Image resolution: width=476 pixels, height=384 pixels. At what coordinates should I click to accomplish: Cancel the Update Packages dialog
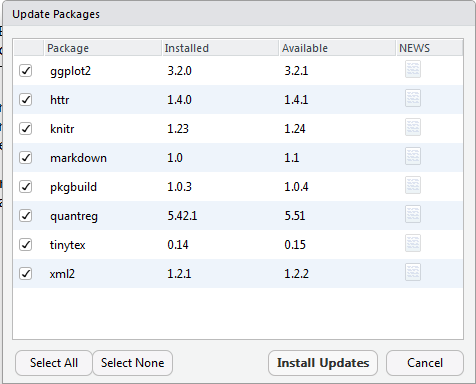(x=425, y=363)
